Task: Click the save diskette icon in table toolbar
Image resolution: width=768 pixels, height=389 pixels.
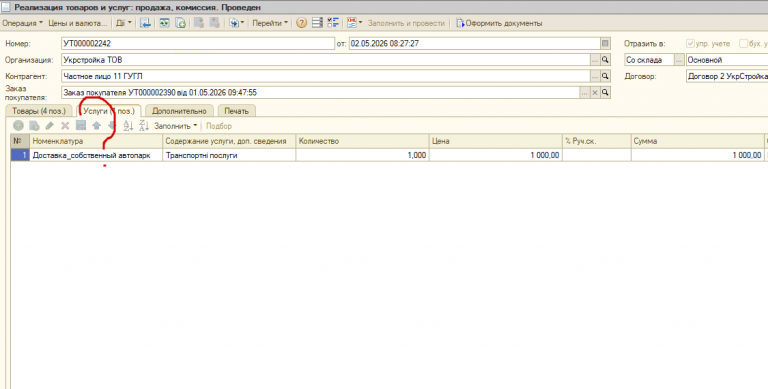Action: [x=81, y=126]
